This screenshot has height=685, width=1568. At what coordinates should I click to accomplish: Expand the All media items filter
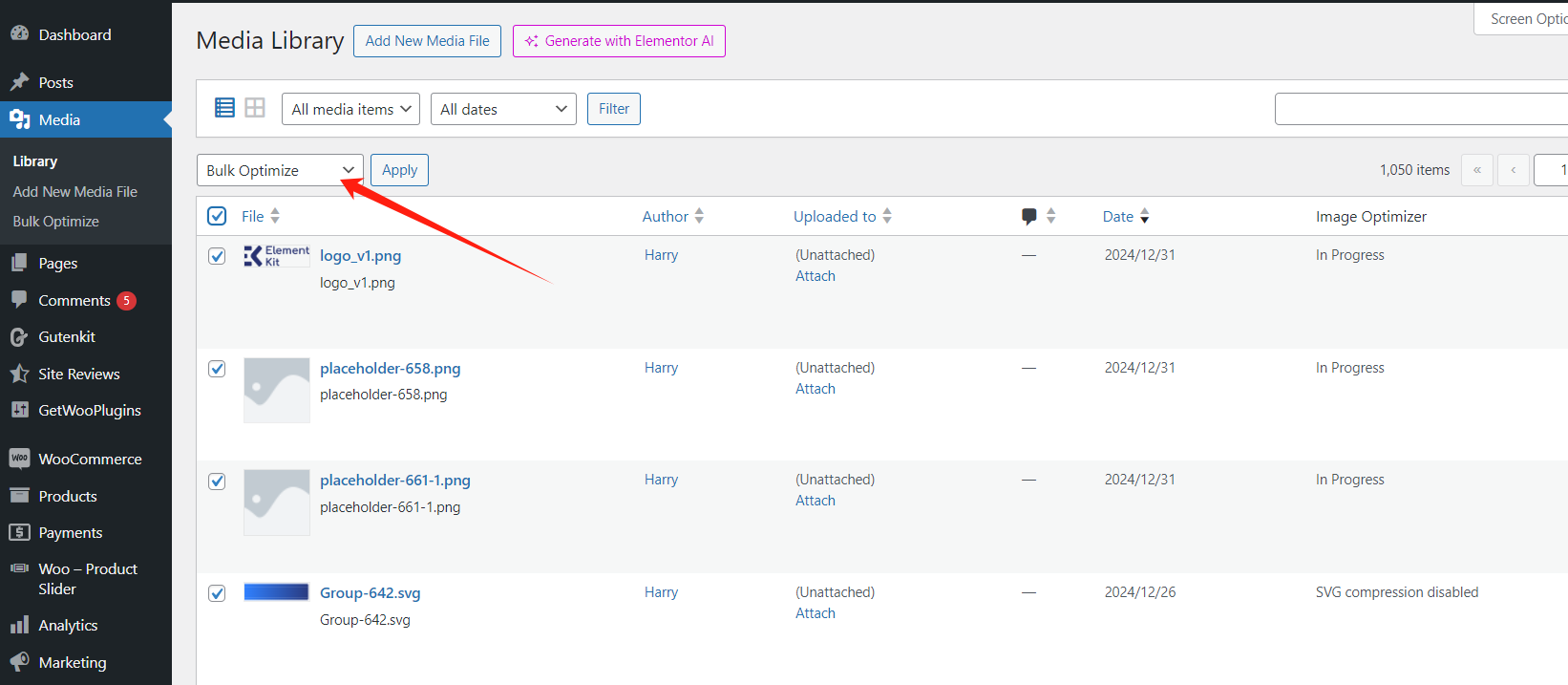(x=350, y=109)
